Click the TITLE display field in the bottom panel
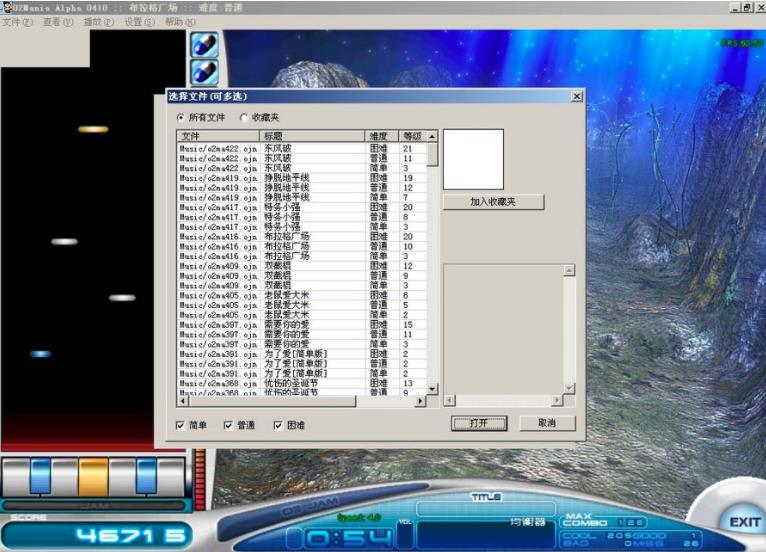Viewport: 766px width, 552px height. [x=486, y=509]
